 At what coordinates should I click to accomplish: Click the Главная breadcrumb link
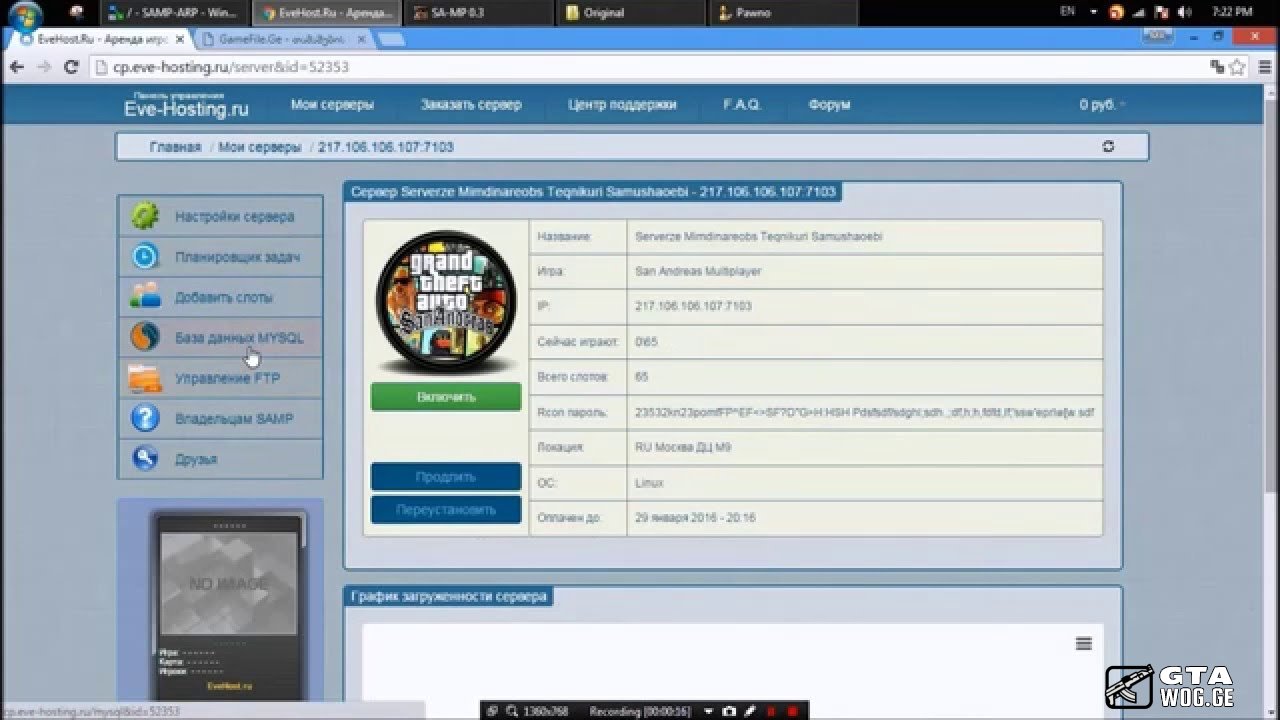tap(175, 147)
